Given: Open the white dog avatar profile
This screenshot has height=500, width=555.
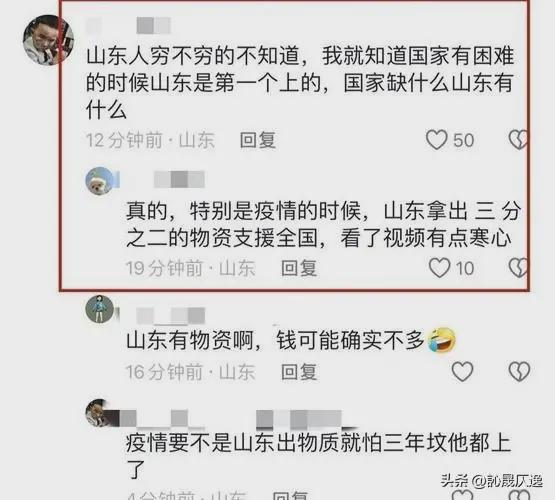Looking at the screenshot, I should (x=100, y=180).
